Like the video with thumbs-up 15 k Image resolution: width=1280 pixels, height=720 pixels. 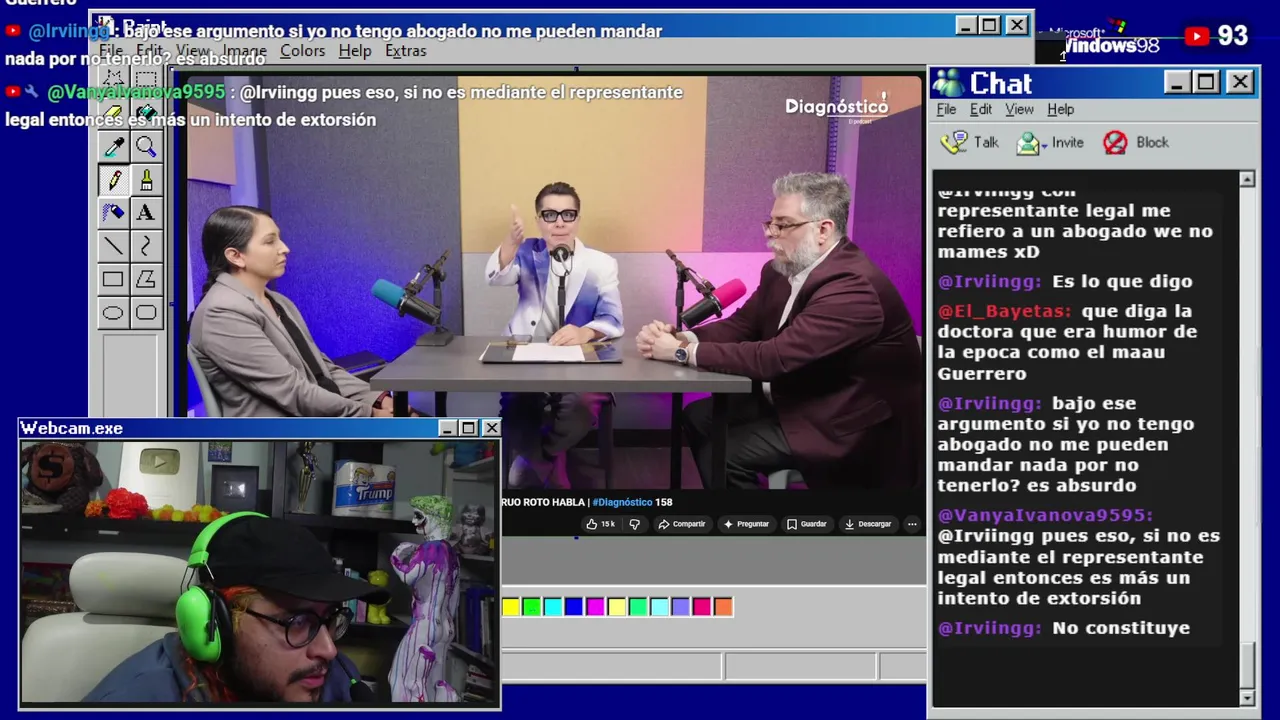600,524
